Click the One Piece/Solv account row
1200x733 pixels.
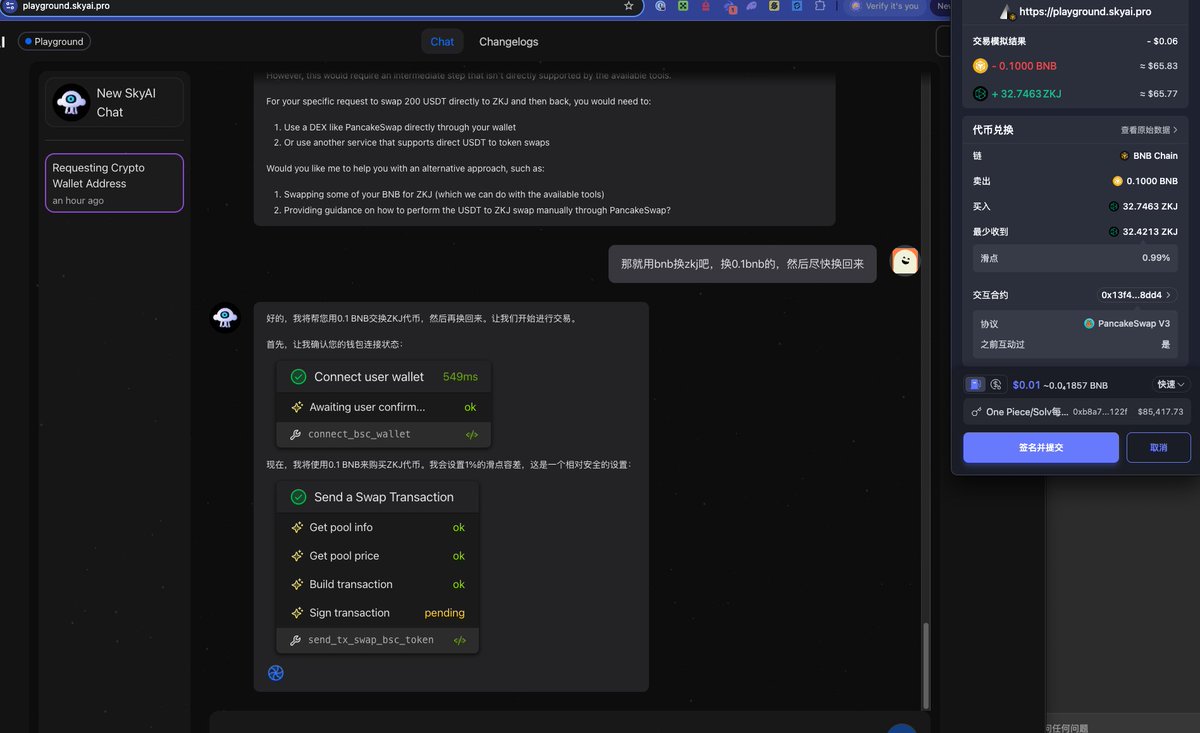point(1077,412)
